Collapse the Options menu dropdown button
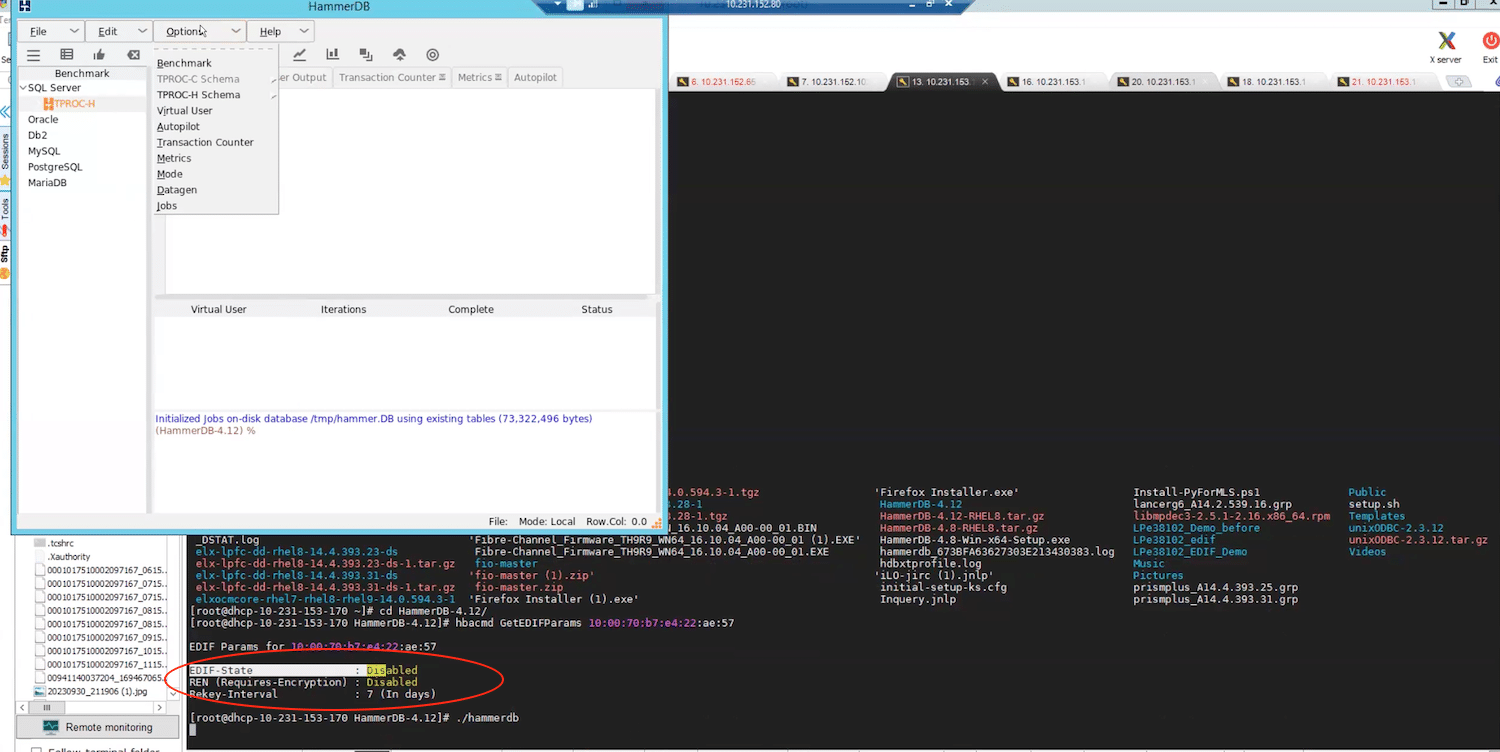This screenshot has width=1500, height=752. tap(200, 31)
